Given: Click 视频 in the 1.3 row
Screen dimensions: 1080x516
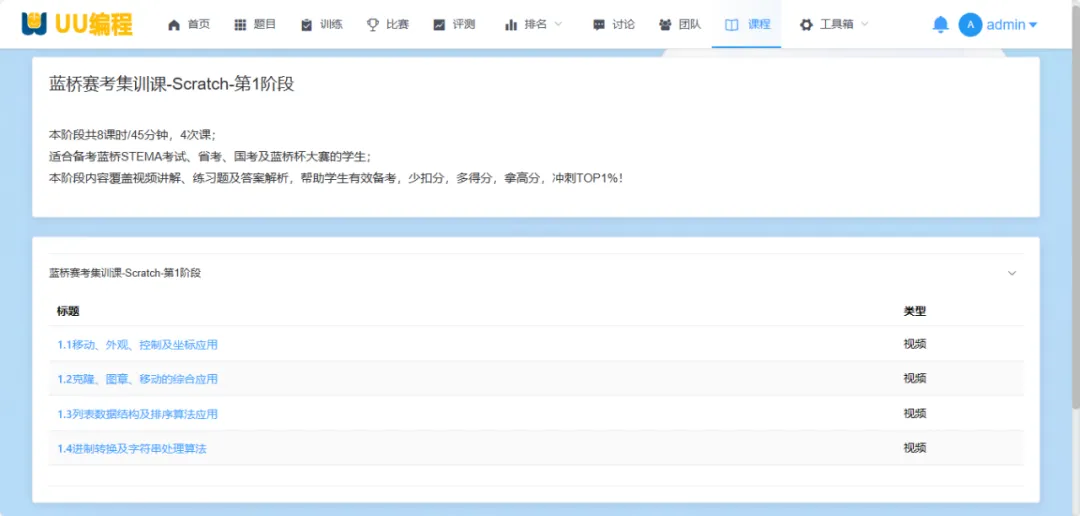Looking at the screenshot, I should (x=915, y=413).
